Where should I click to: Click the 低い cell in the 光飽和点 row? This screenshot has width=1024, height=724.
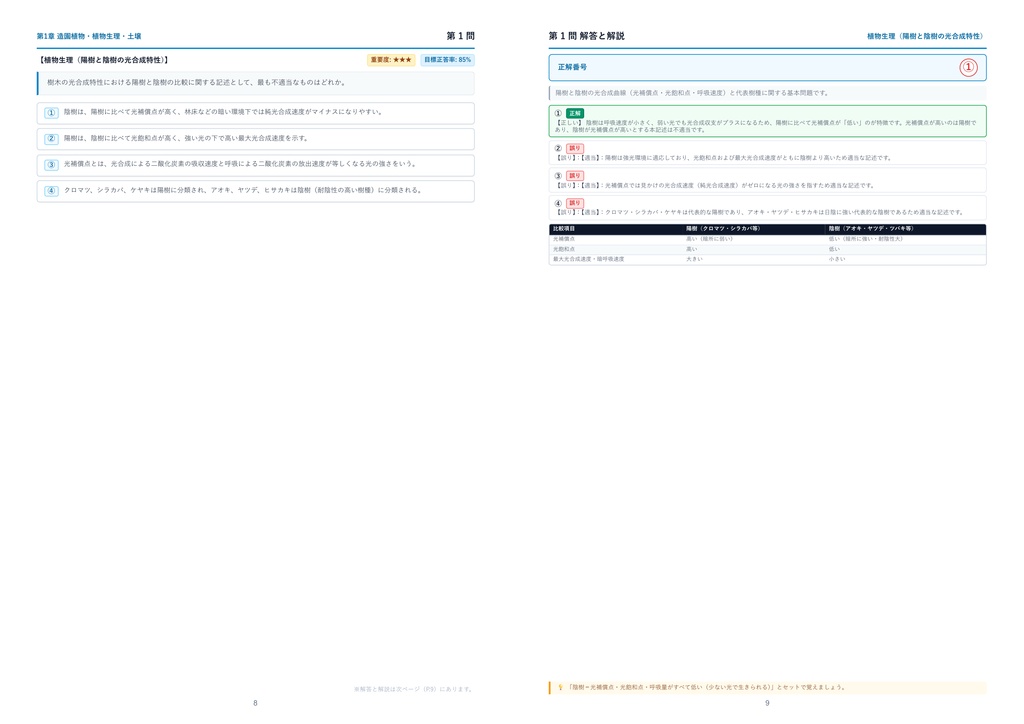pos(834,249)
